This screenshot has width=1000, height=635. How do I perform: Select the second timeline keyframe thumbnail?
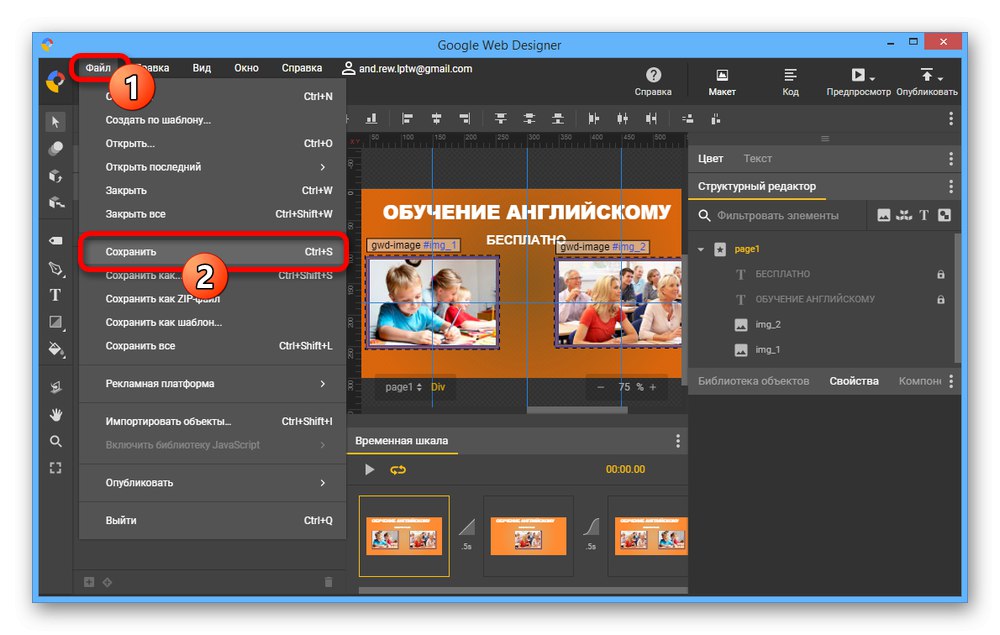[528, 537]
